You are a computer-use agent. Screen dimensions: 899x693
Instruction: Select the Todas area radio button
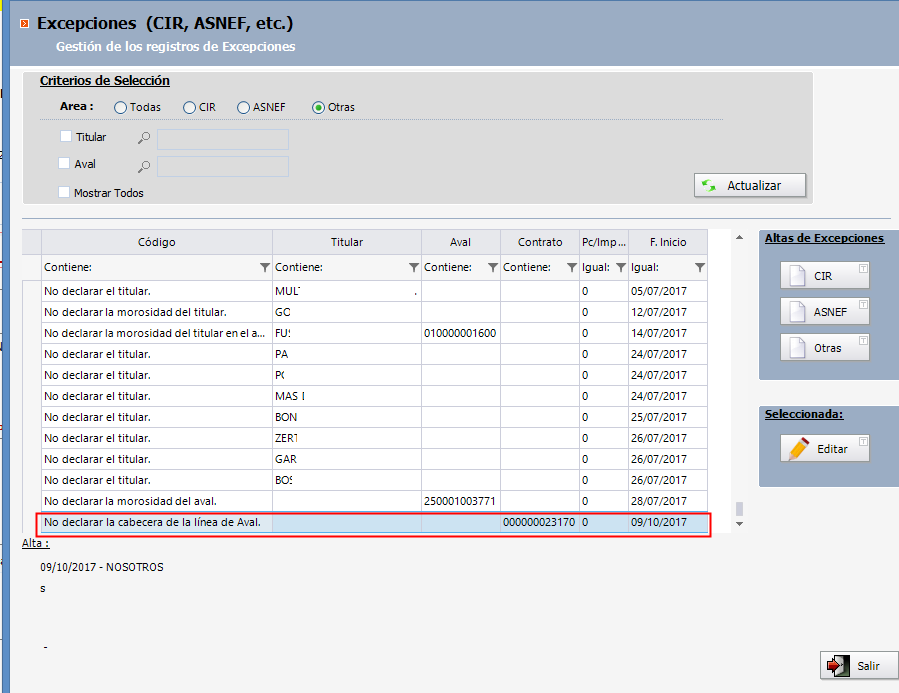pos(120,108)
